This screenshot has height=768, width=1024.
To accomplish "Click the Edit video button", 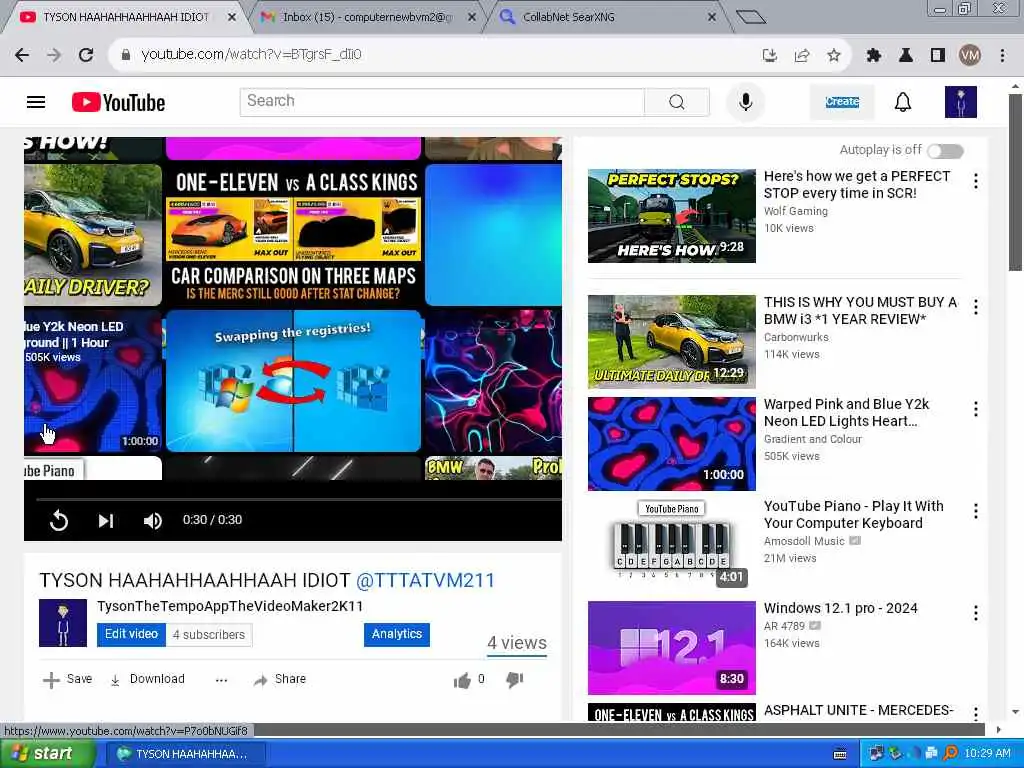I will tap(131, 634).
